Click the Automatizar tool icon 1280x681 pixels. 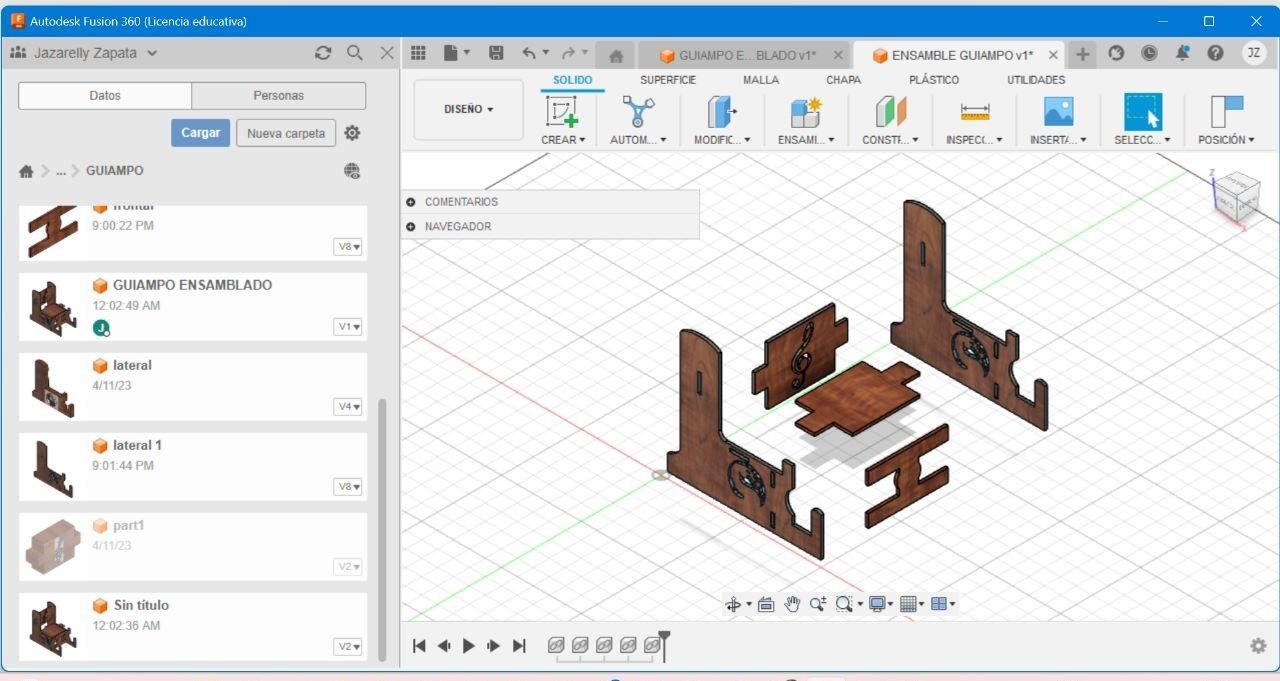point(638,112)
